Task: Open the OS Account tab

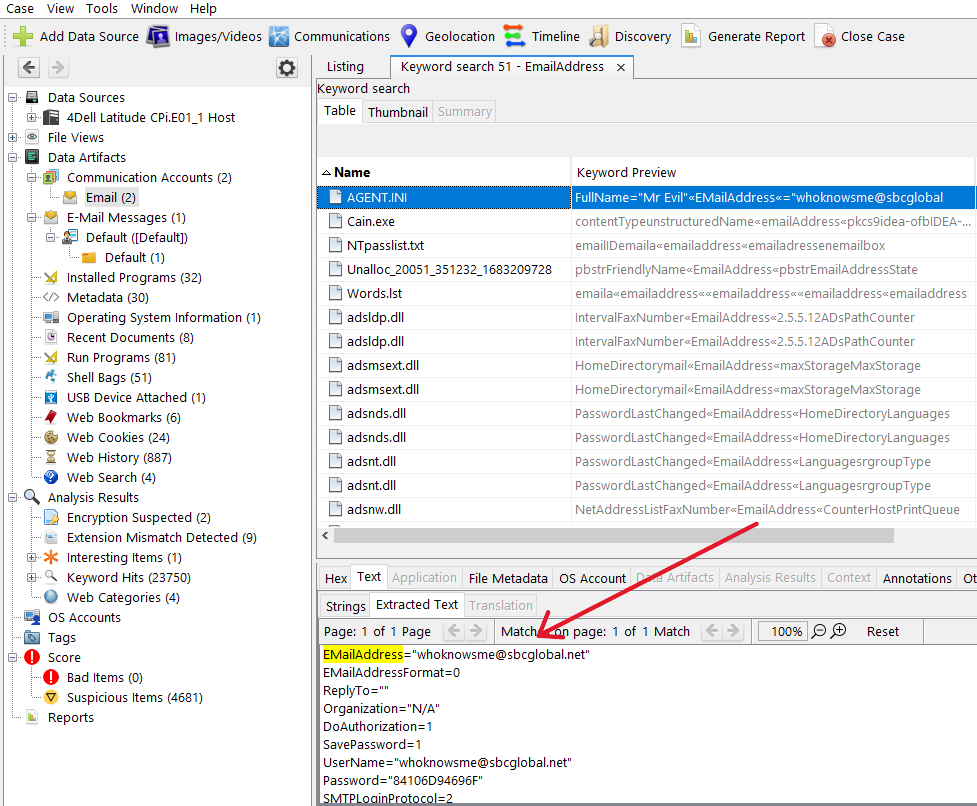Action: tap(592, 578)
